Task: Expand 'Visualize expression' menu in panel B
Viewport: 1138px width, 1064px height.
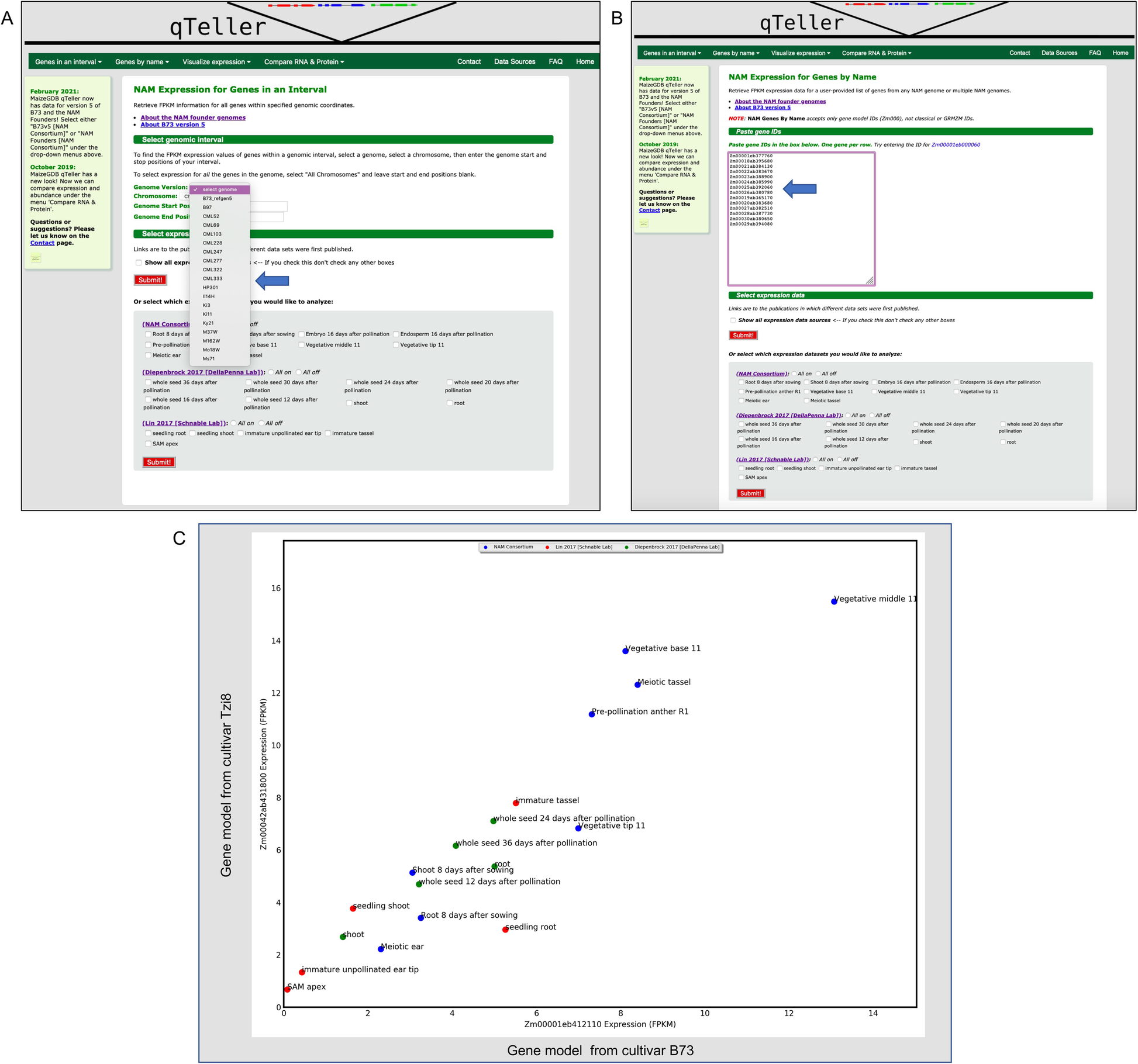Action: [x=801, y=53]
